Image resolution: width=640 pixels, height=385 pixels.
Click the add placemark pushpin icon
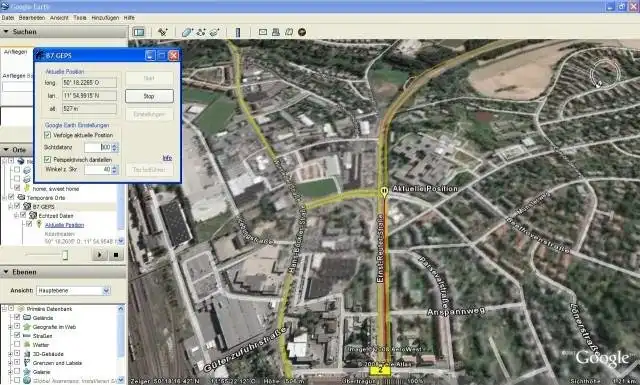coord(163,32)
